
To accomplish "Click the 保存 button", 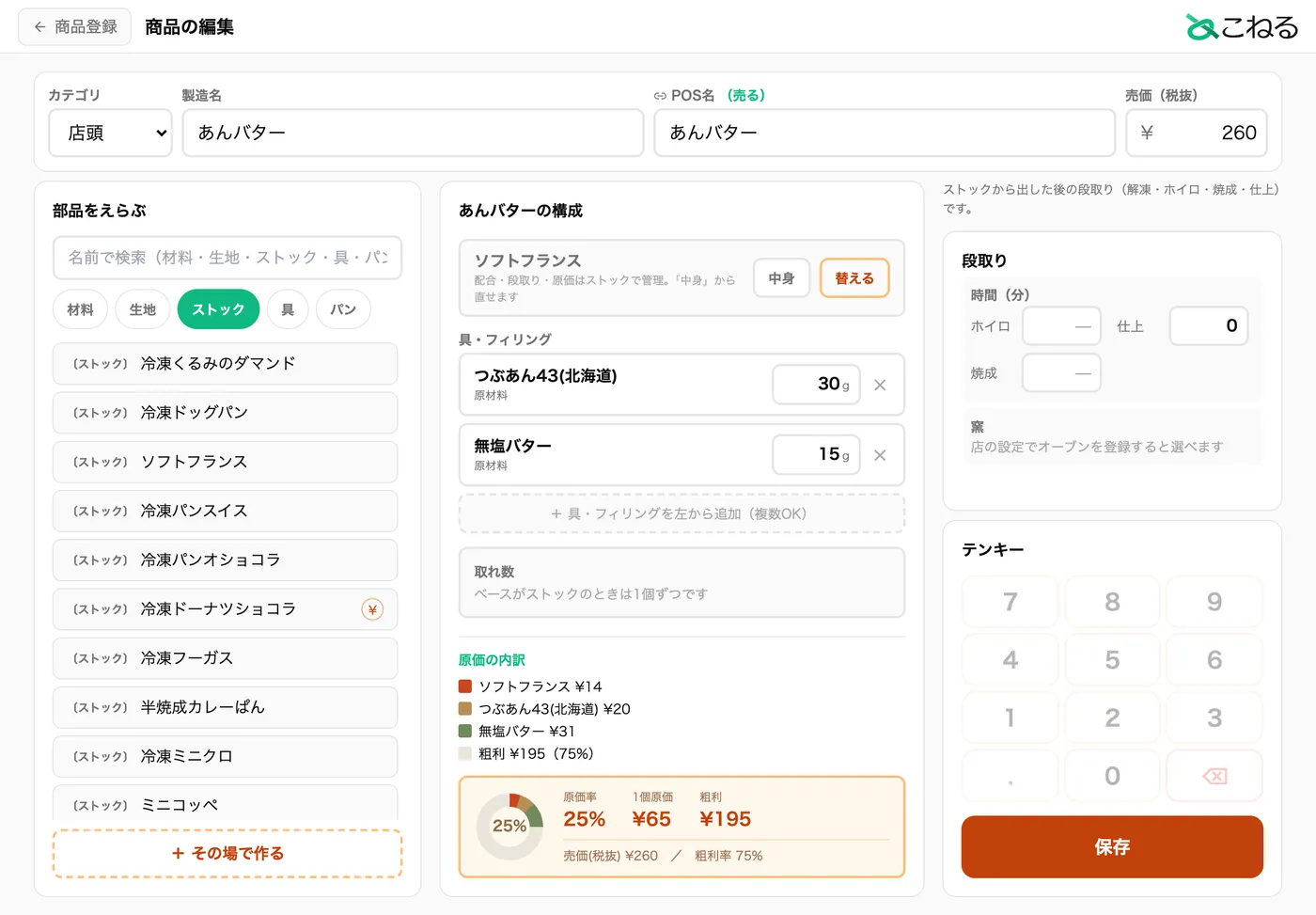I will 1112,847.
